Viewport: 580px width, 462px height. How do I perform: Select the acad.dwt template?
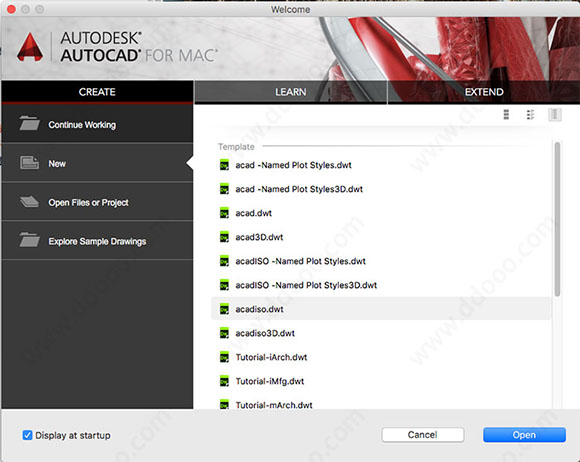point(381,213)
